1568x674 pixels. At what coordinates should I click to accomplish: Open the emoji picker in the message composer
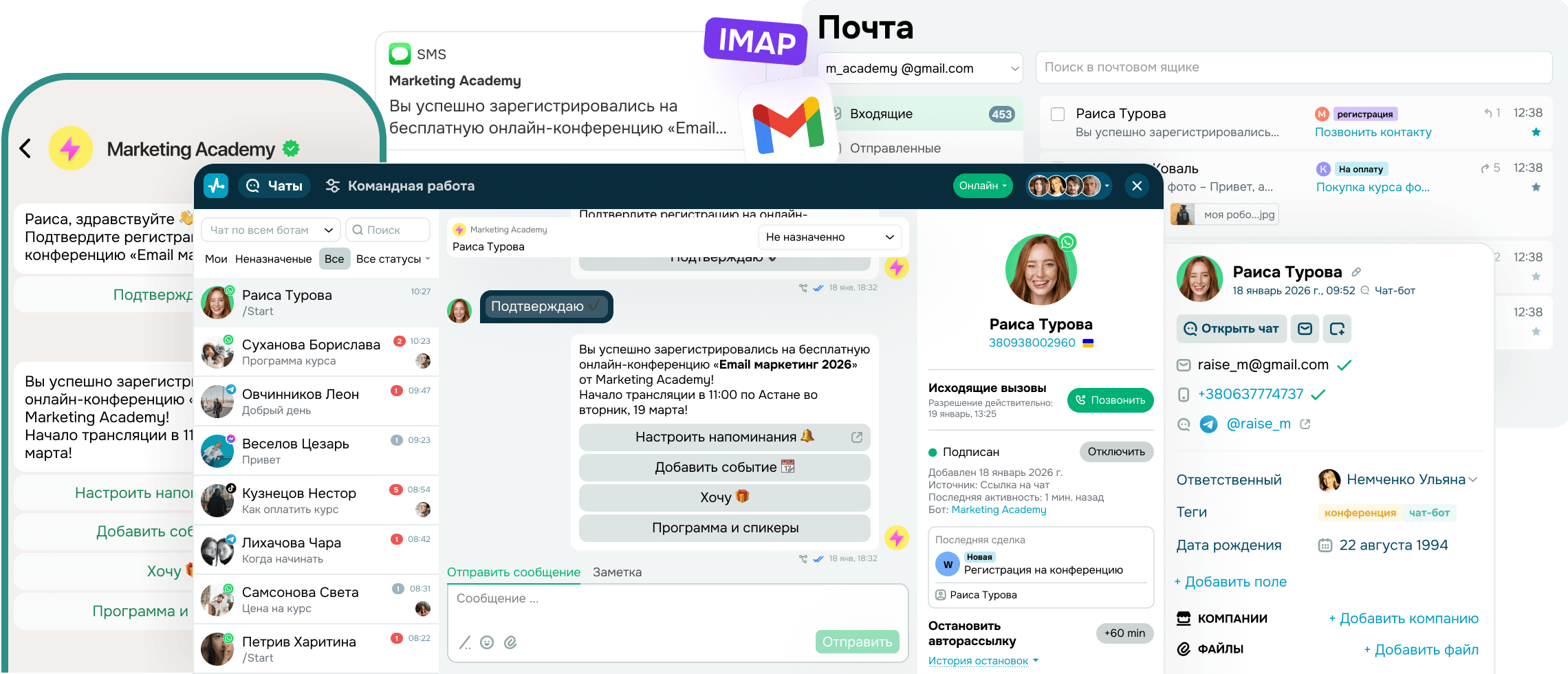click(x=487, y=642)
